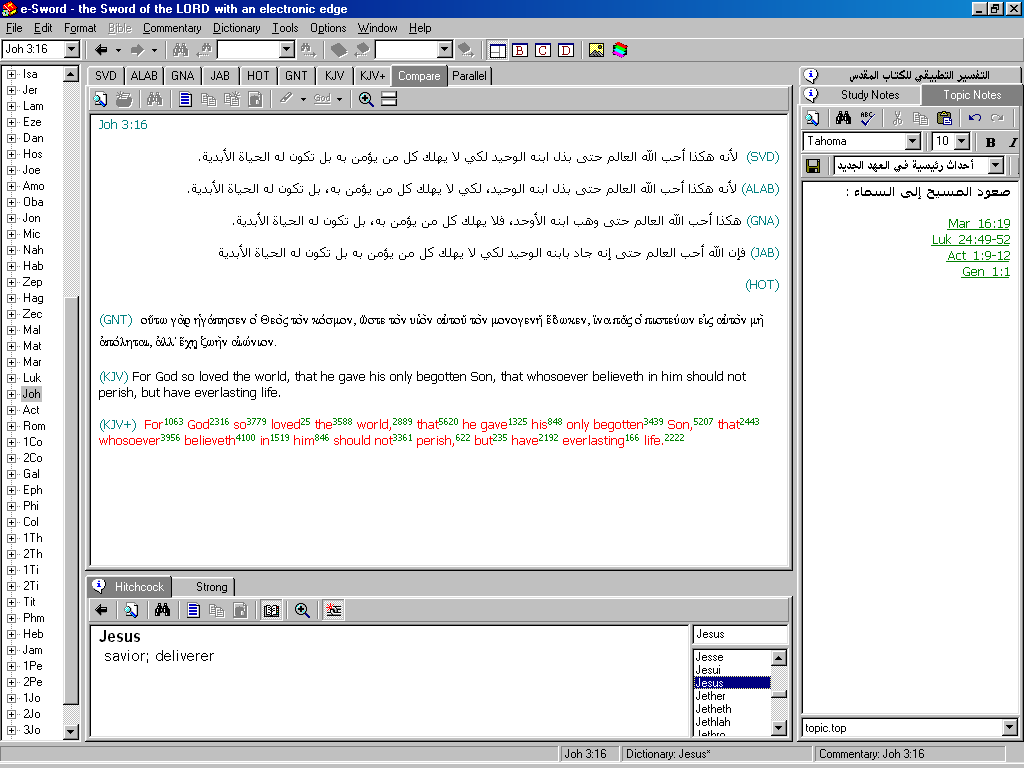Open the Dictionary menu
Viewport: 1024px width, 768px height.
point(236,28)
